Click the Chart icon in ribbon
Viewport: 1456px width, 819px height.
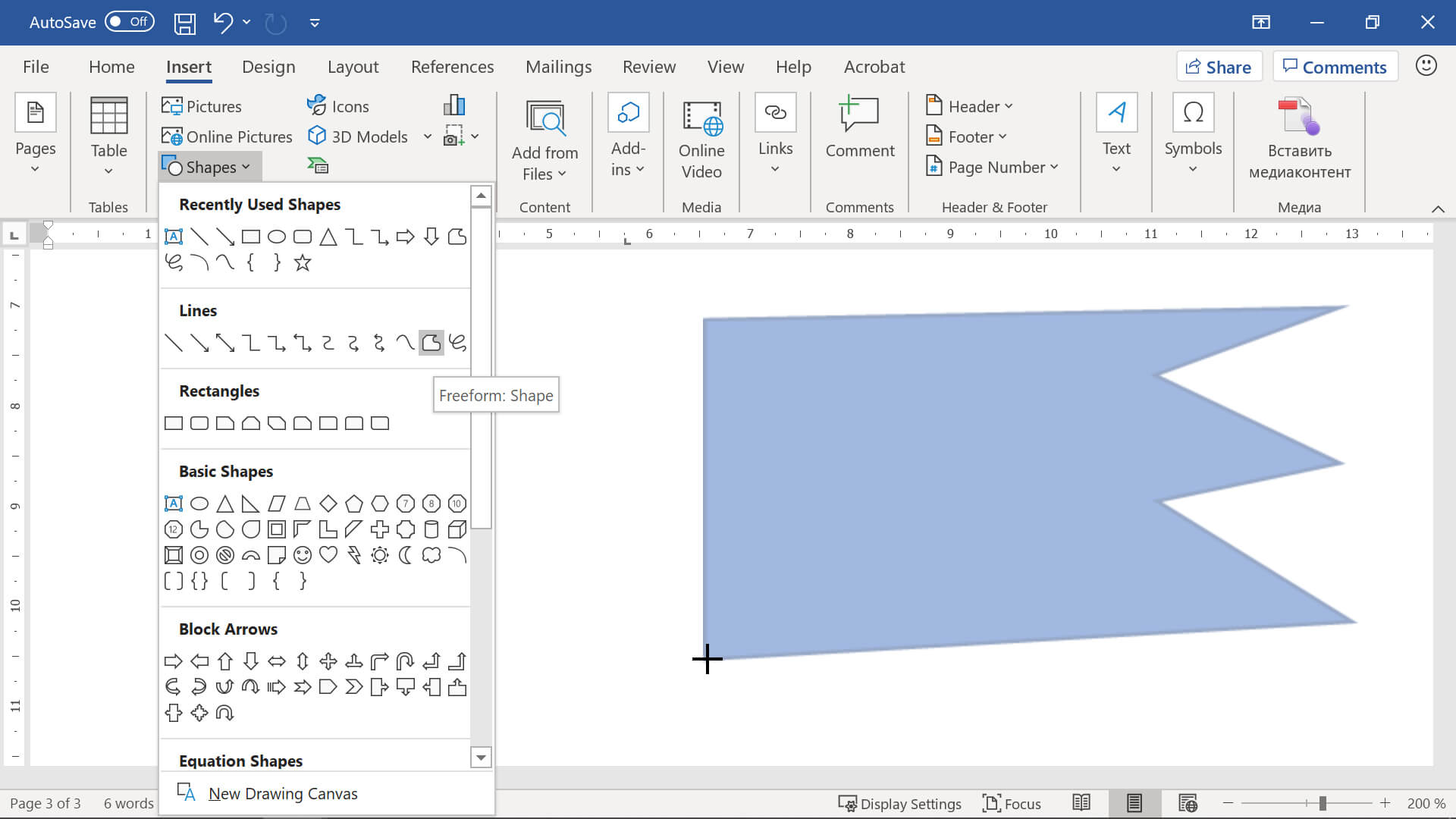click(x=453, y=105)
